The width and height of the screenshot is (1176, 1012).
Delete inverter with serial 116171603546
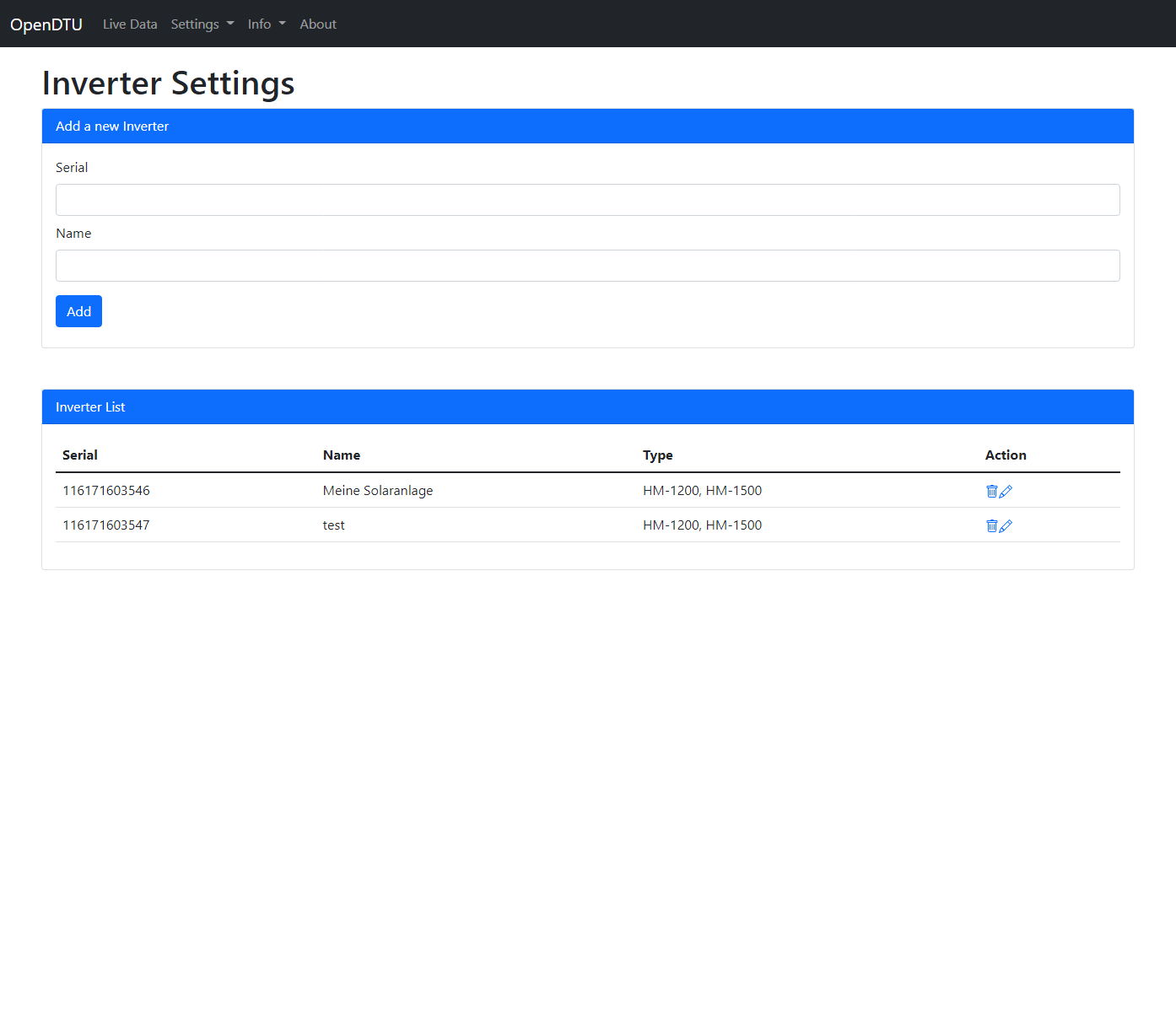pyautogui.click(x=992, y=491)
